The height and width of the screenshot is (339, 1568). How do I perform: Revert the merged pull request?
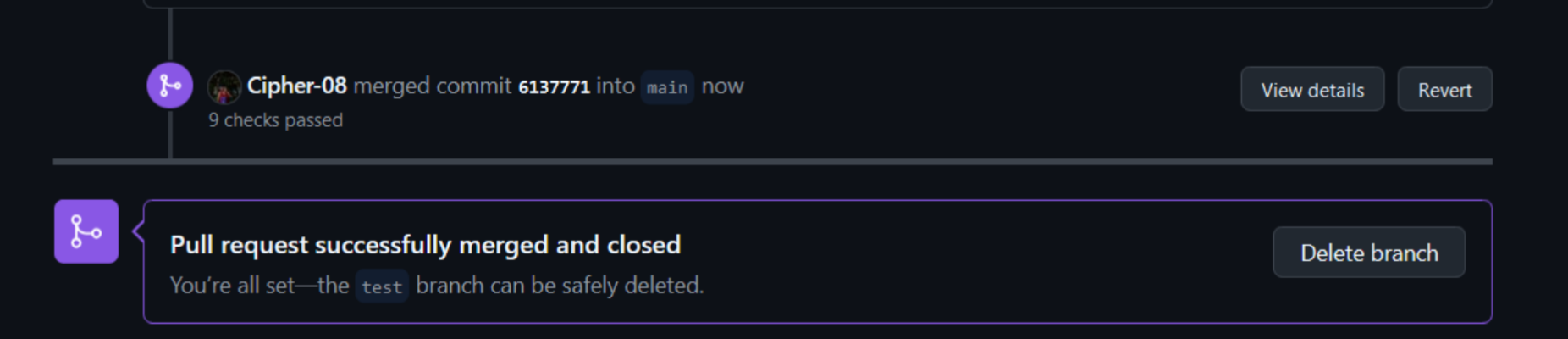1444,89
